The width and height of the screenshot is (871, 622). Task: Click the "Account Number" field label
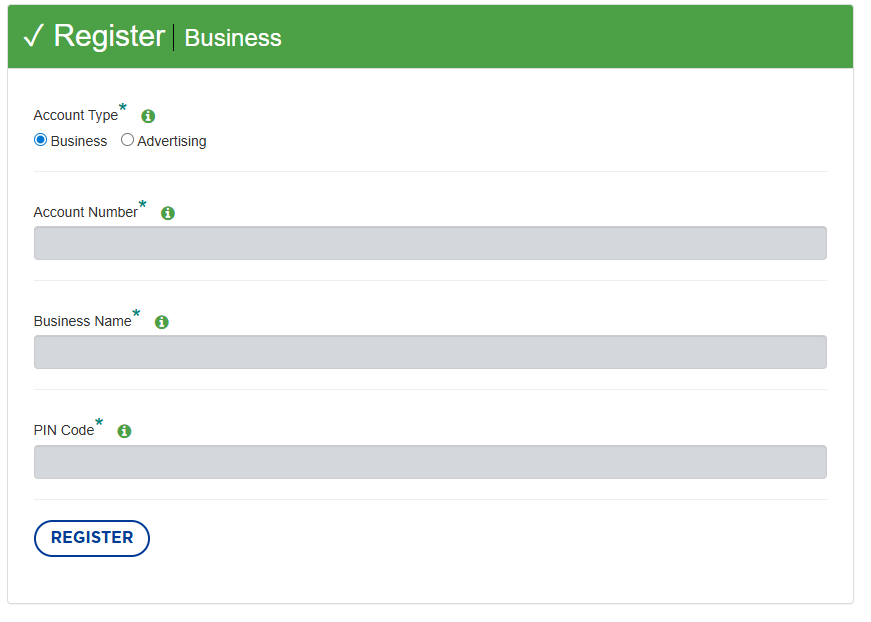(85, 213)
